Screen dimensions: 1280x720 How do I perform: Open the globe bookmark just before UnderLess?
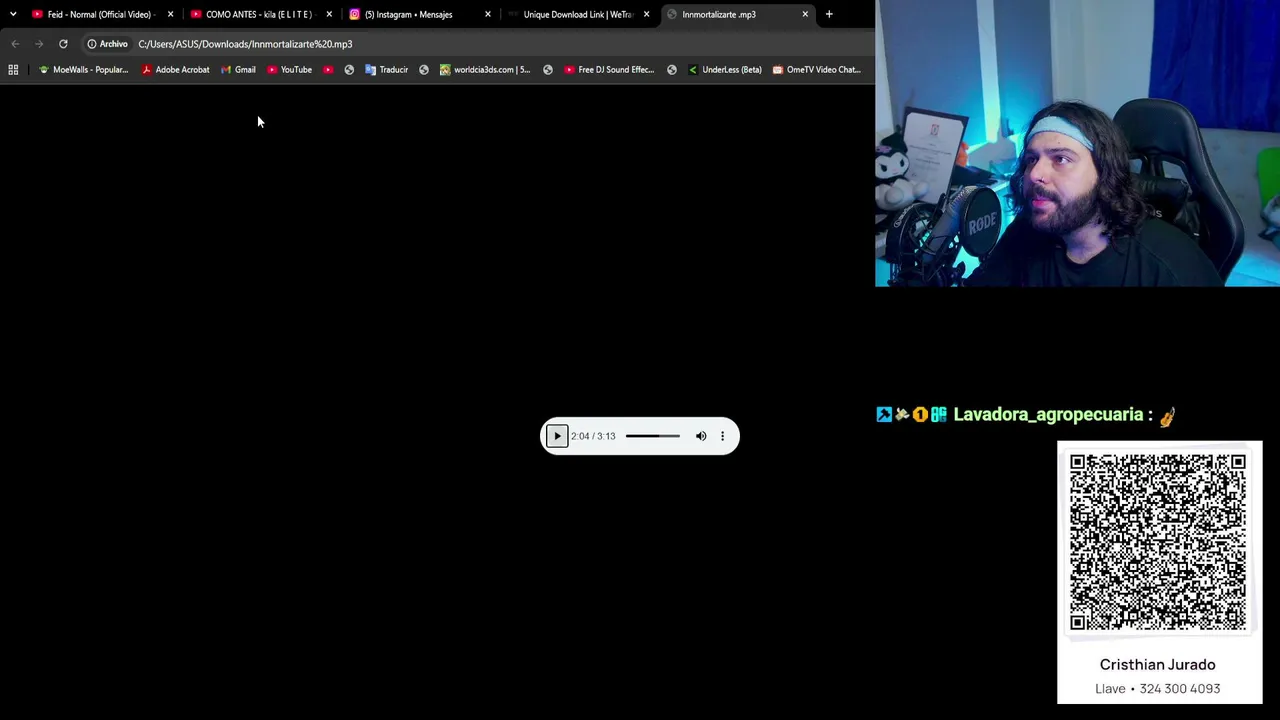(672, 70)
